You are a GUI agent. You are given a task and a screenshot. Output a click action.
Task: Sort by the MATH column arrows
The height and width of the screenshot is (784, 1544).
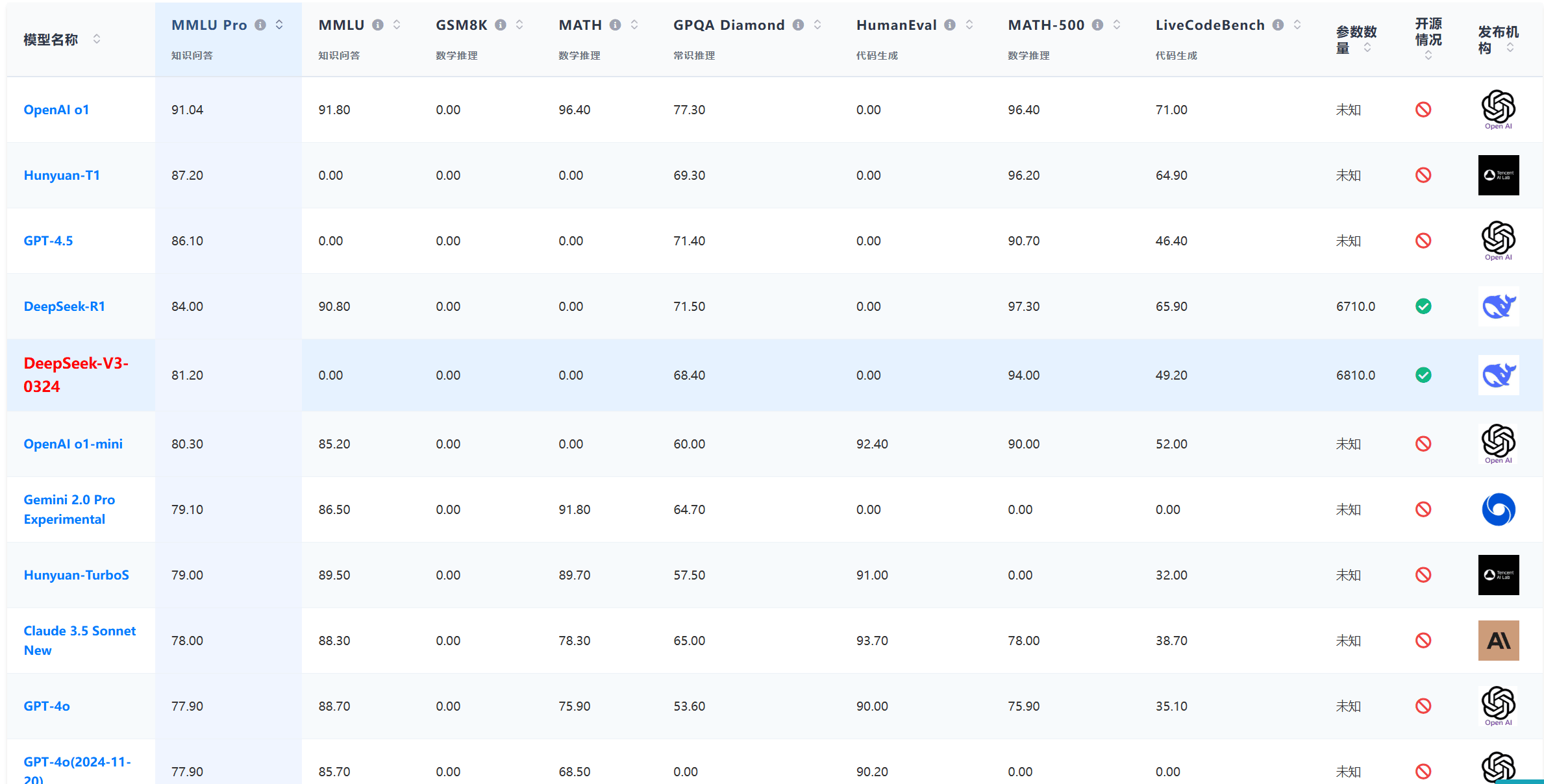coord(634,25)
